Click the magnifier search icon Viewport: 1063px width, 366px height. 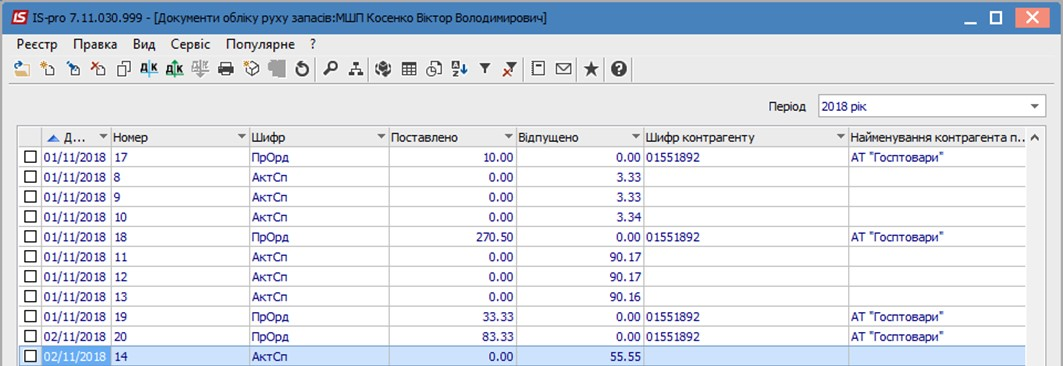(330, 68)
